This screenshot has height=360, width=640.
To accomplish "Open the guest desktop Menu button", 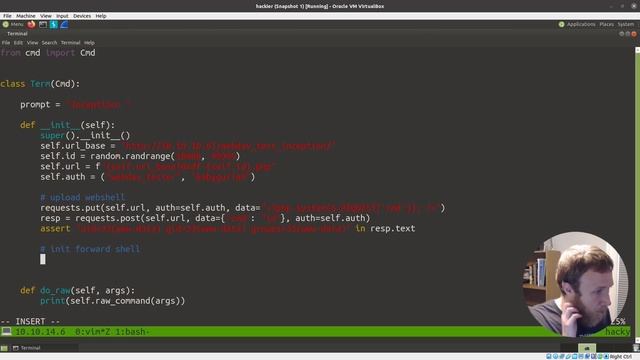I will (13, 24).
